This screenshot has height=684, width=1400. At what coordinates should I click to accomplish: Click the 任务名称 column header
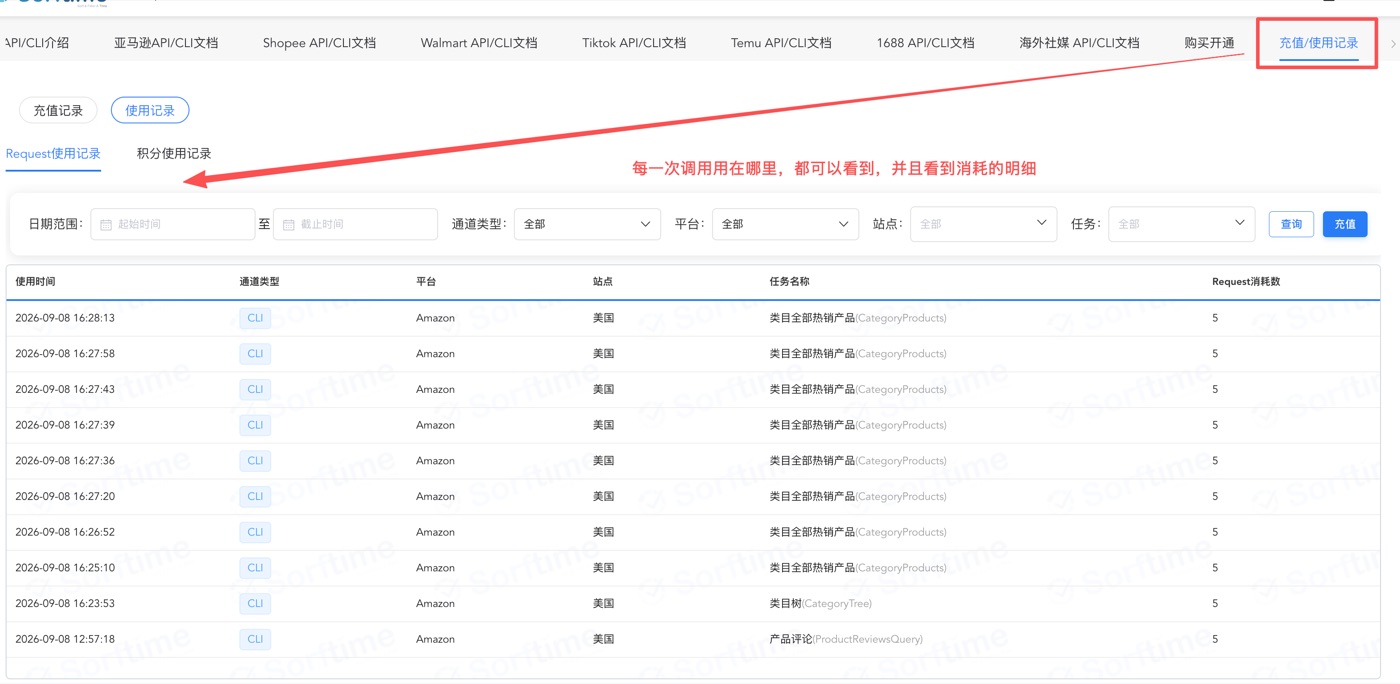tap(789, 282)
